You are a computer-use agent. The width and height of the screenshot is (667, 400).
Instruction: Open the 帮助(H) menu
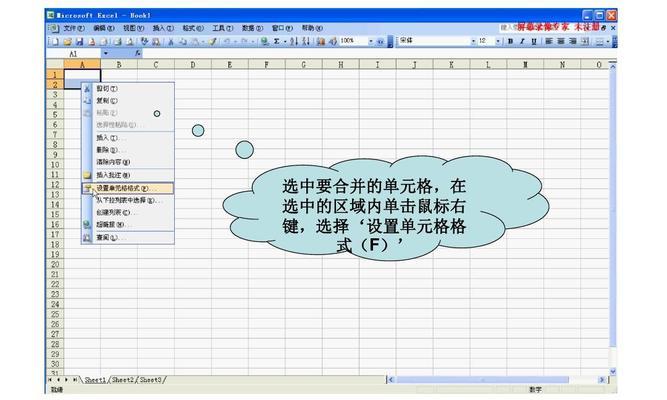312,28
